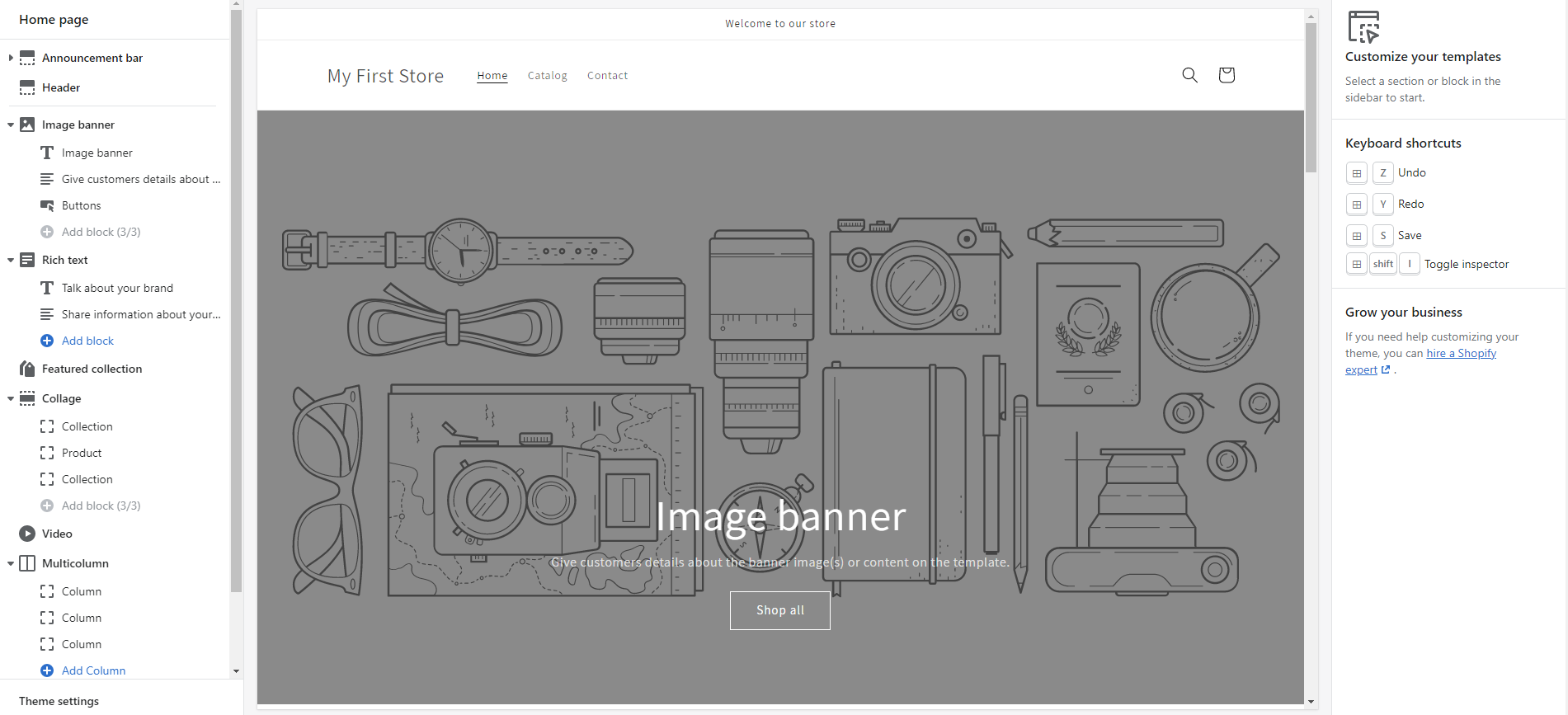Click the Image banner heading in preview
The image size is (1568, 715).
[780, 517]
